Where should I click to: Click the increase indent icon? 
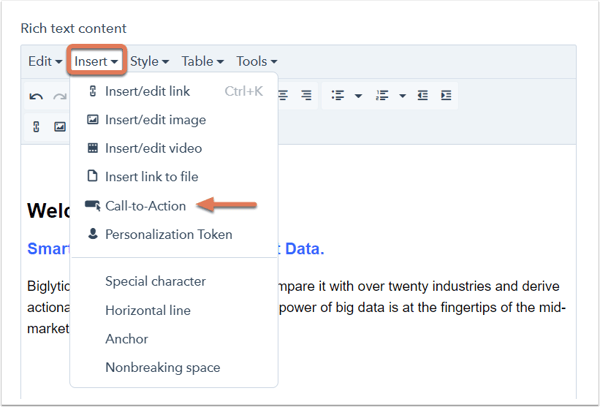[446, 95]
